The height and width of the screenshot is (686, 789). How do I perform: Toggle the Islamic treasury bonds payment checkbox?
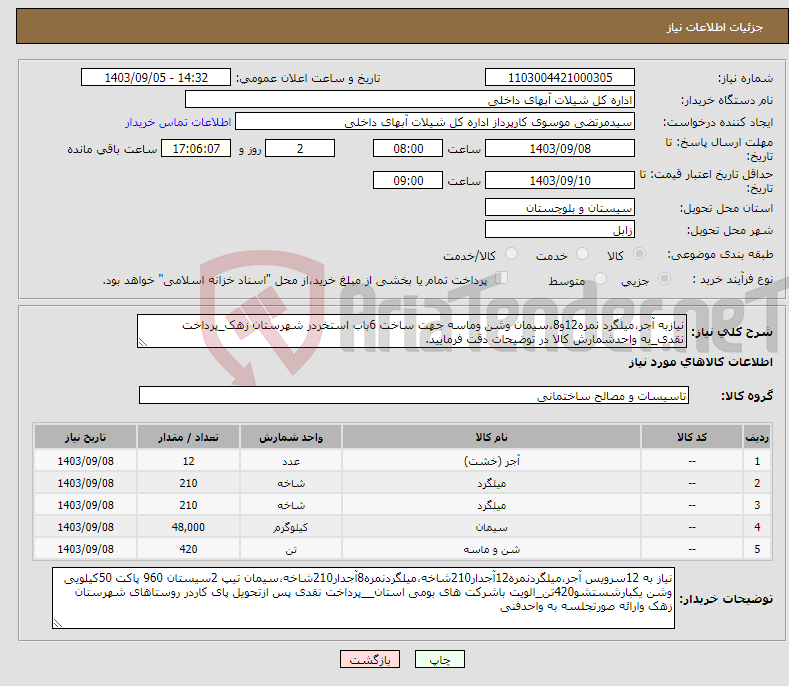501,278
